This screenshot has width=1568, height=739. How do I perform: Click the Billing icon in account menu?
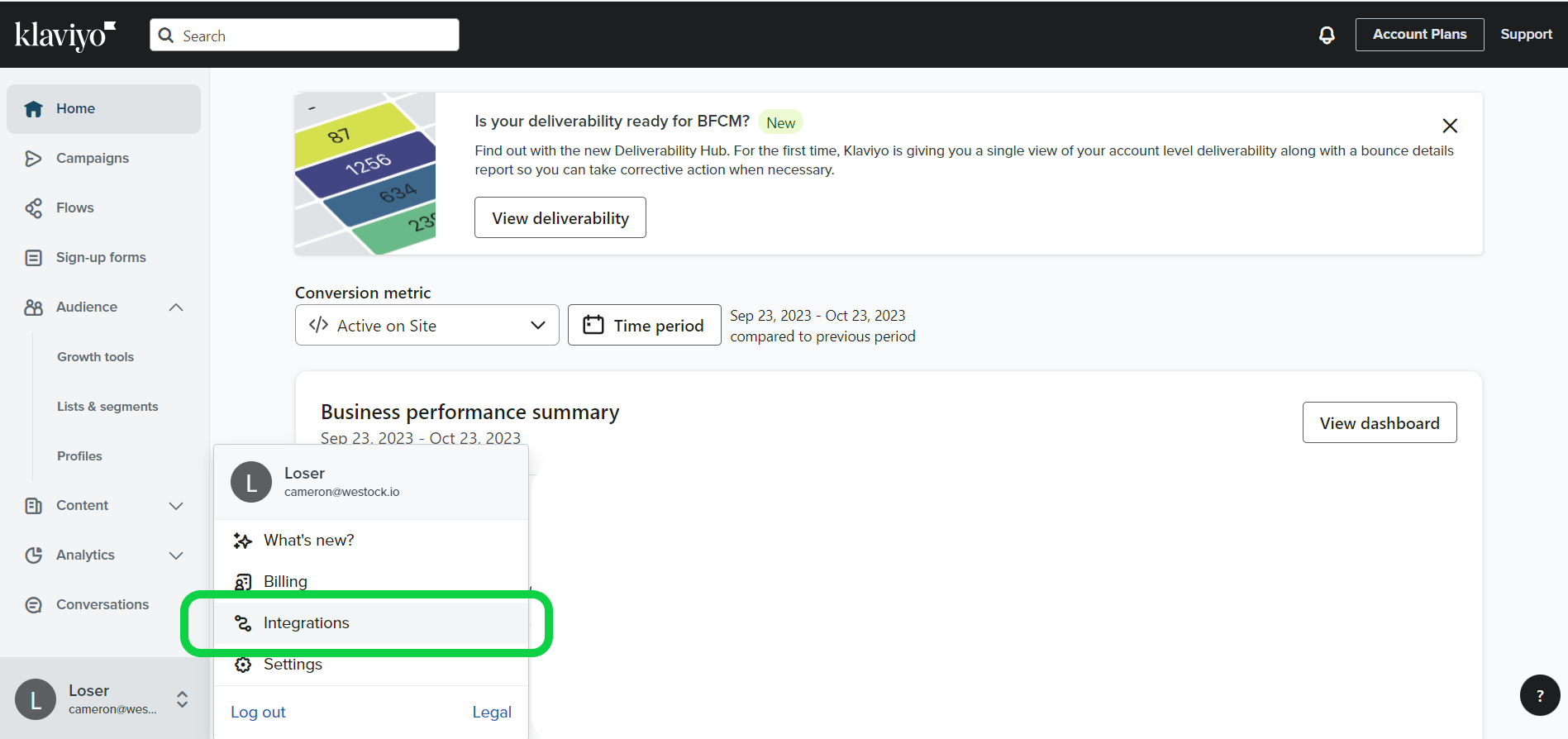(242, 582)
